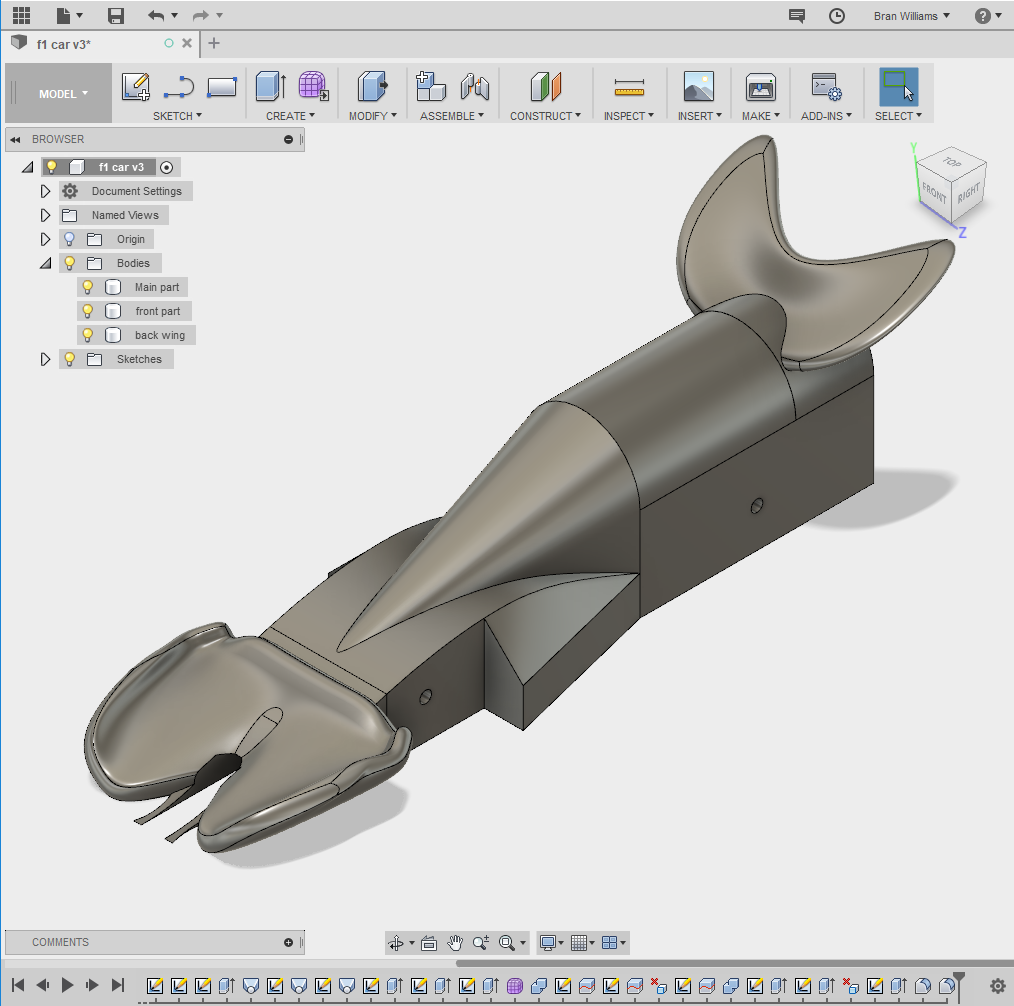This screenshot has width=1014, height=1006.
Task: Open the INSPECT menu
Action: coord(629,116)
